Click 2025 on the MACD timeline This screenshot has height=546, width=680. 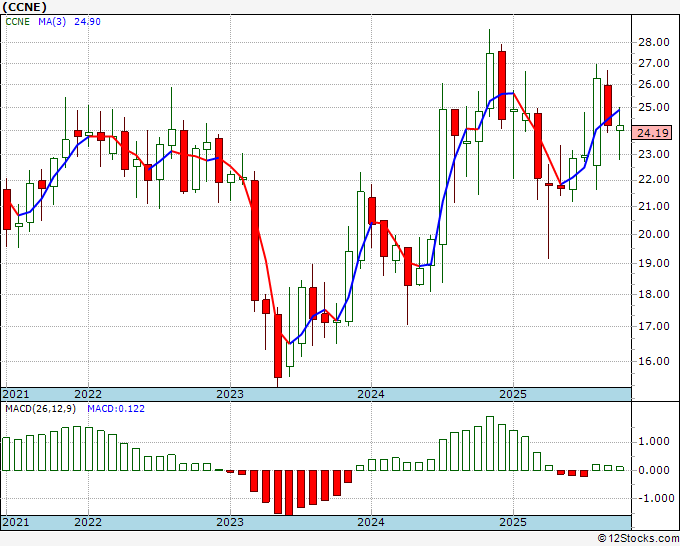513,522
